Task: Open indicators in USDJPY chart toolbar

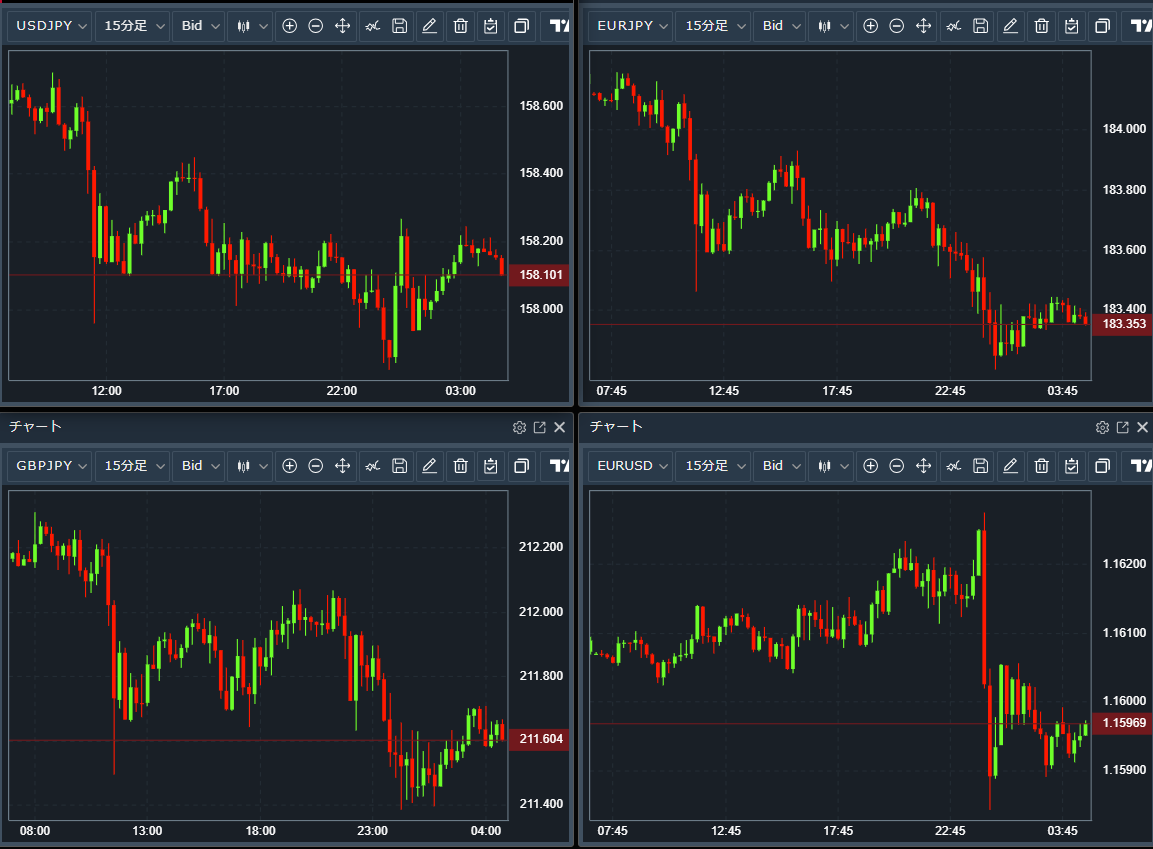Action: [373, 26]
